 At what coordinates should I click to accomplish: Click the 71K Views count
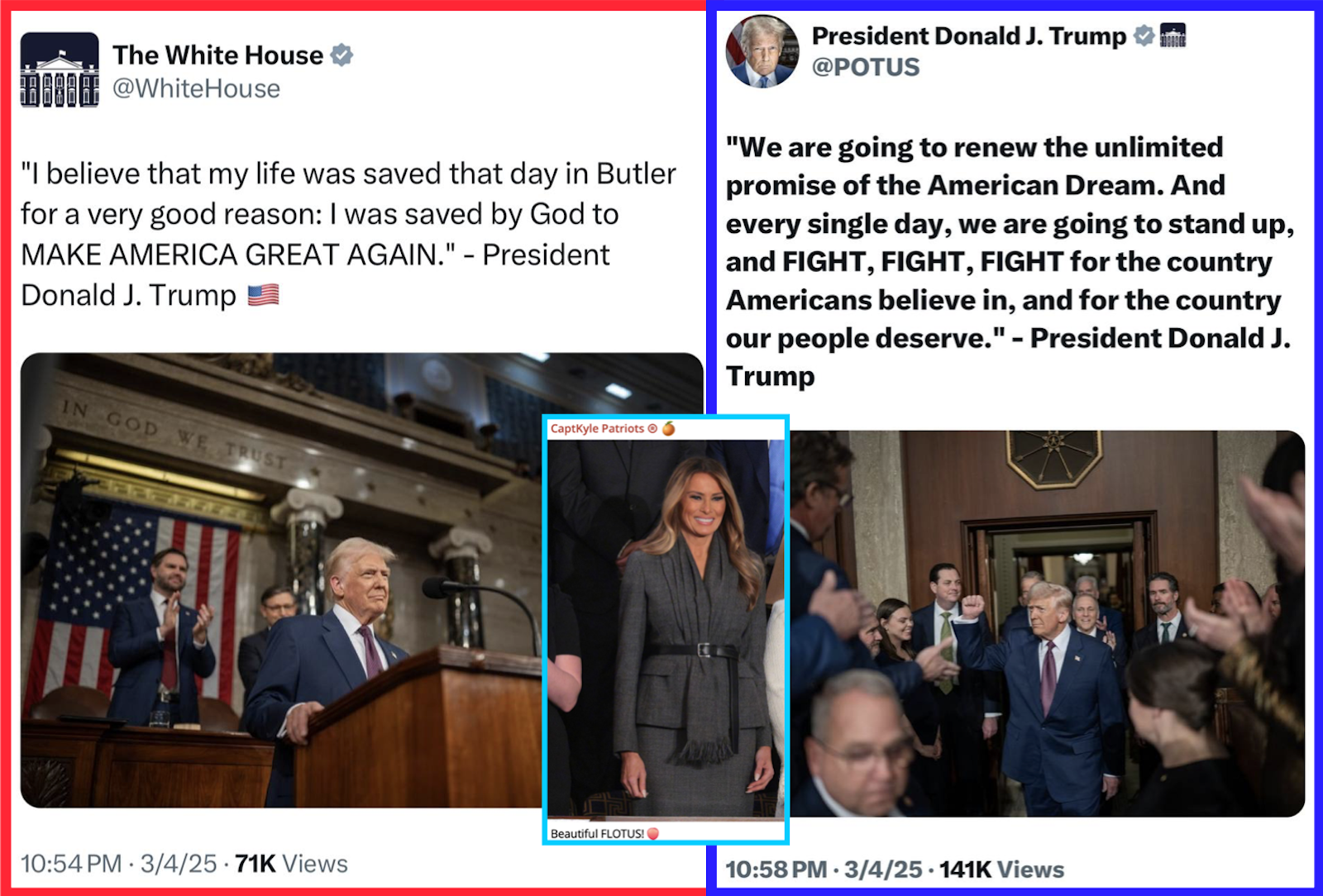pos(291,864)
